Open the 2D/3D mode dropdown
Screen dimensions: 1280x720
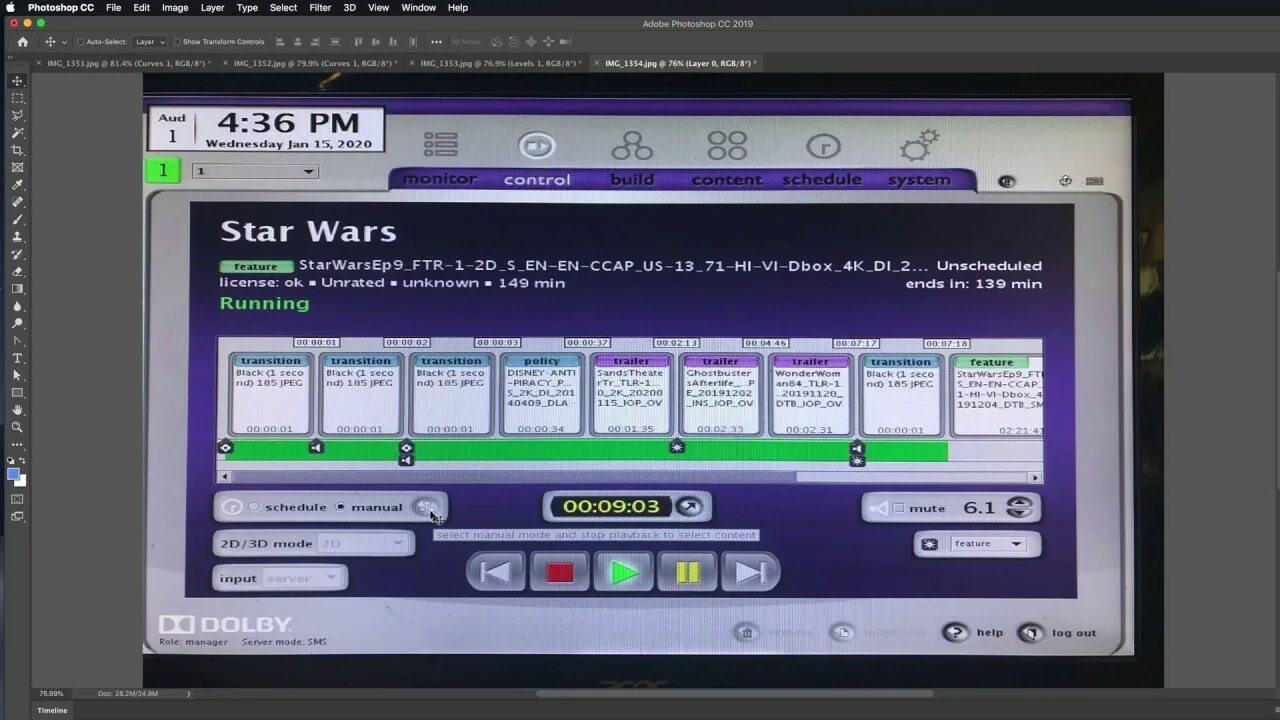point(362,543)
